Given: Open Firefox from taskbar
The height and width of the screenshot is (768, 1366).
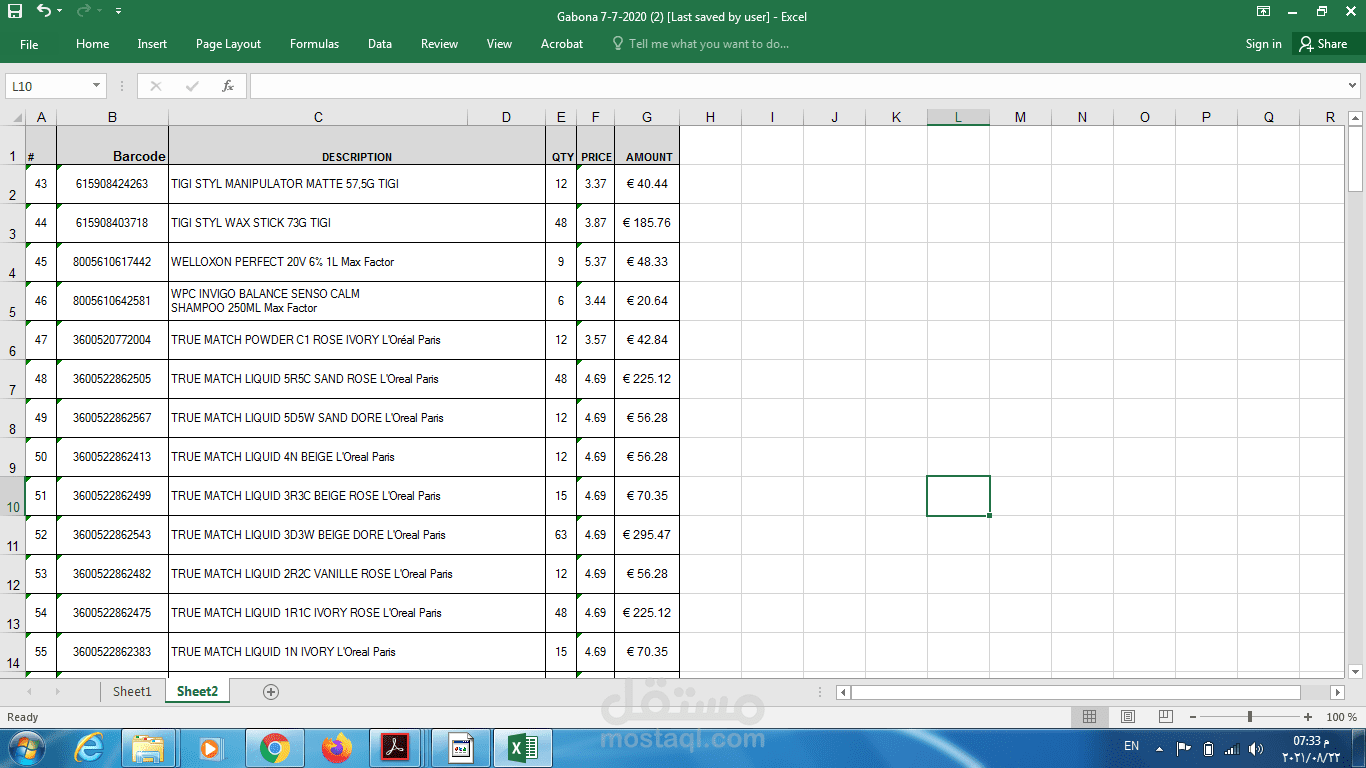Looking at the screenshot, I should pyautogui.click(x=337, y=748).
